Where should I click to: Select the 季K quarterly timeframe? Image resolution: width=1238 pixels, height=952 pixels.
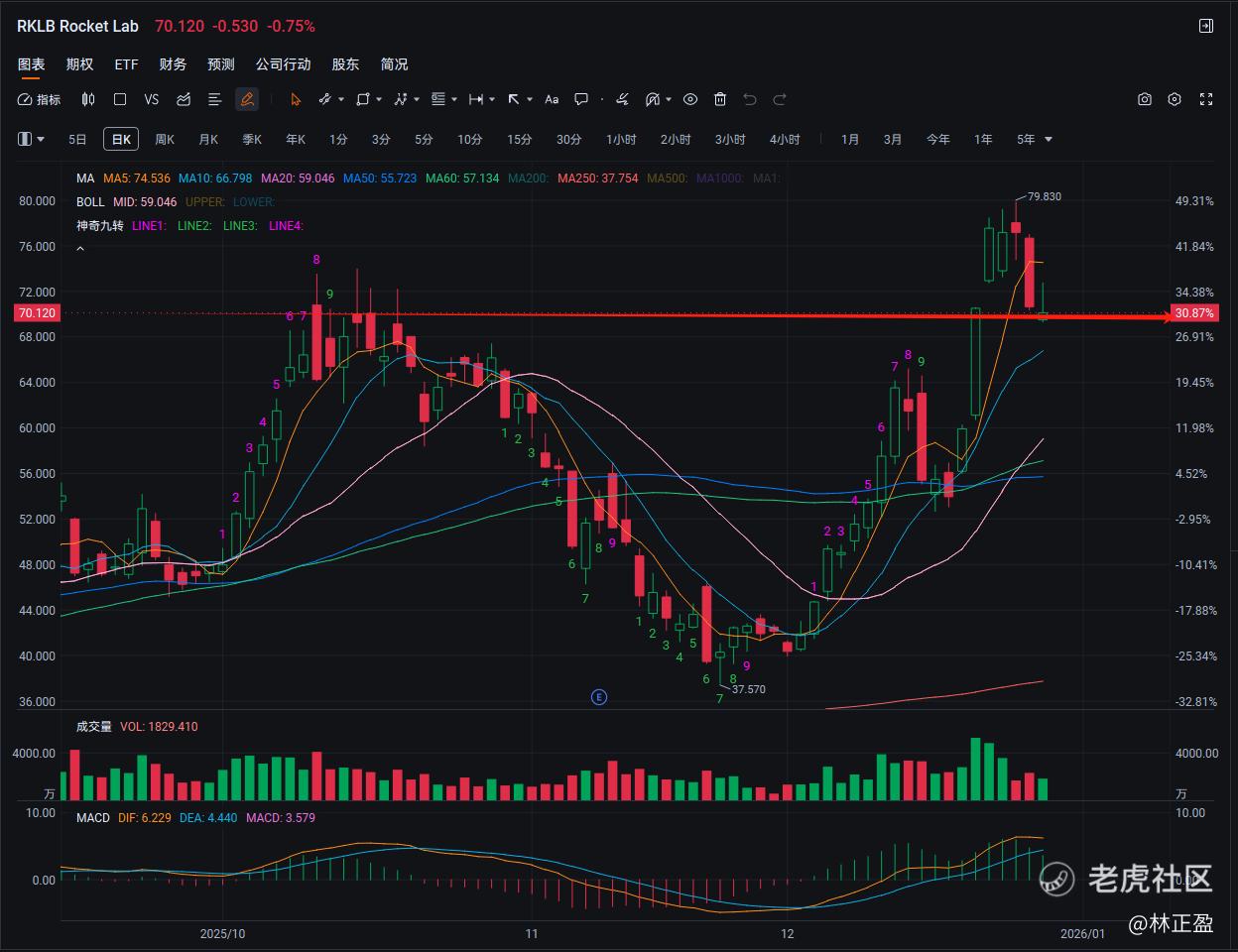[x=252, y=140]
